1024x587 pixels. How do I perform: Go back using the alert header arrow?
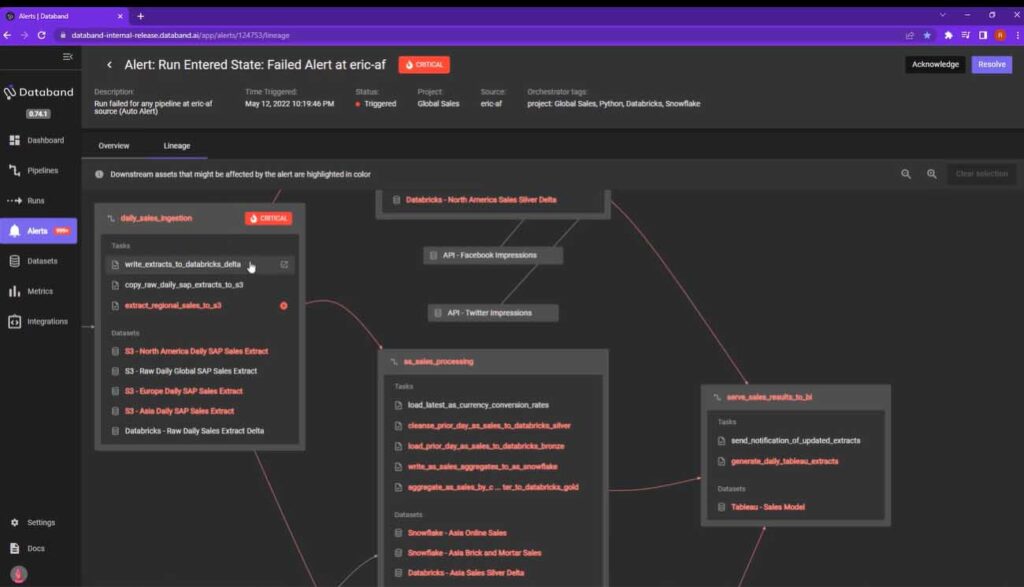pos(109,65)
